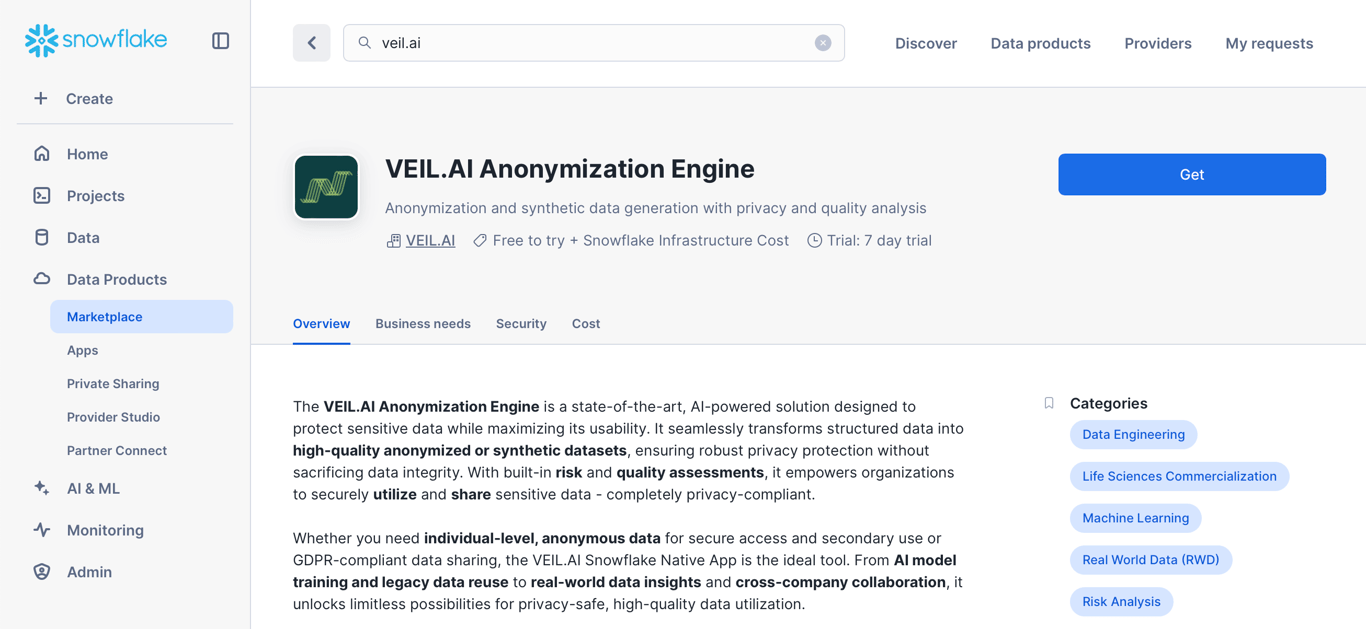Focus the marketplace search field
This screenshot has width=1366, height=629.
point(594,43)
